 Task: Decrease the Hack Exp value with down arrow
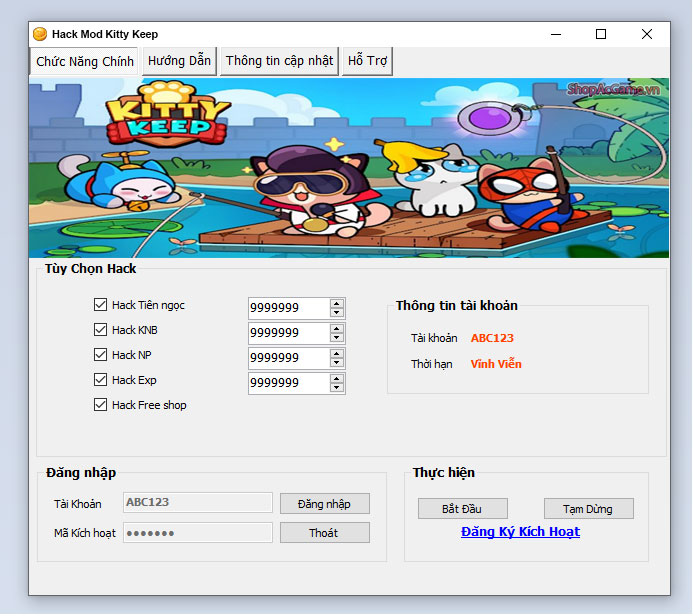coord(337,388)
